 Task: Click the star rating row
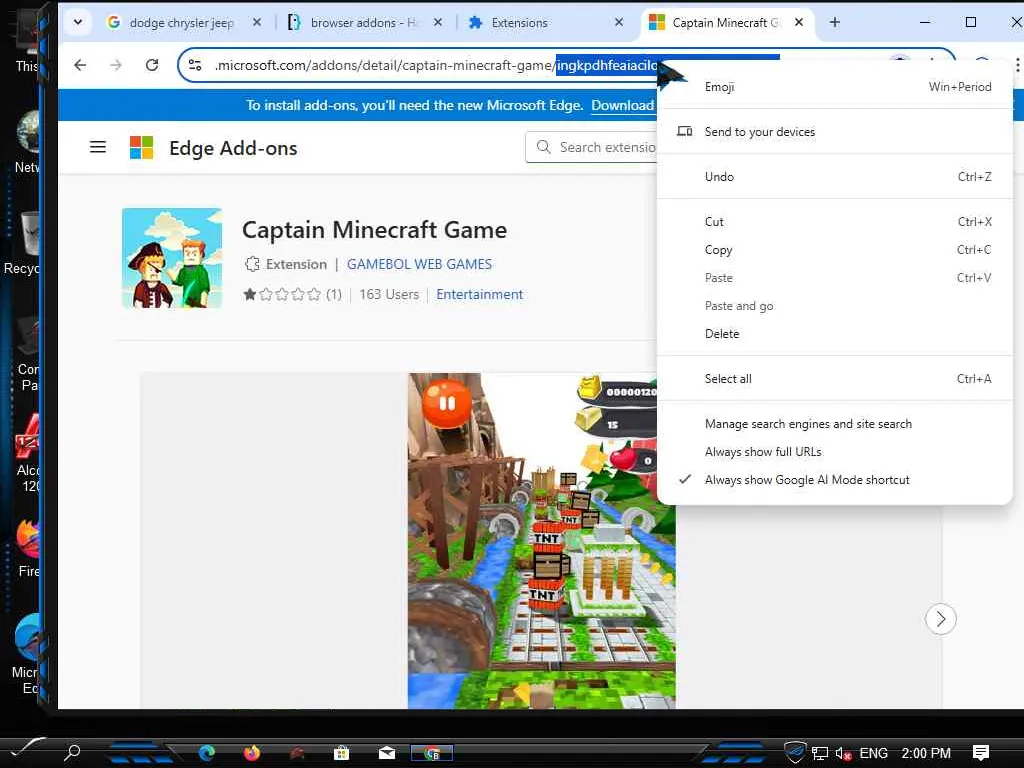(x=281, y=295)
